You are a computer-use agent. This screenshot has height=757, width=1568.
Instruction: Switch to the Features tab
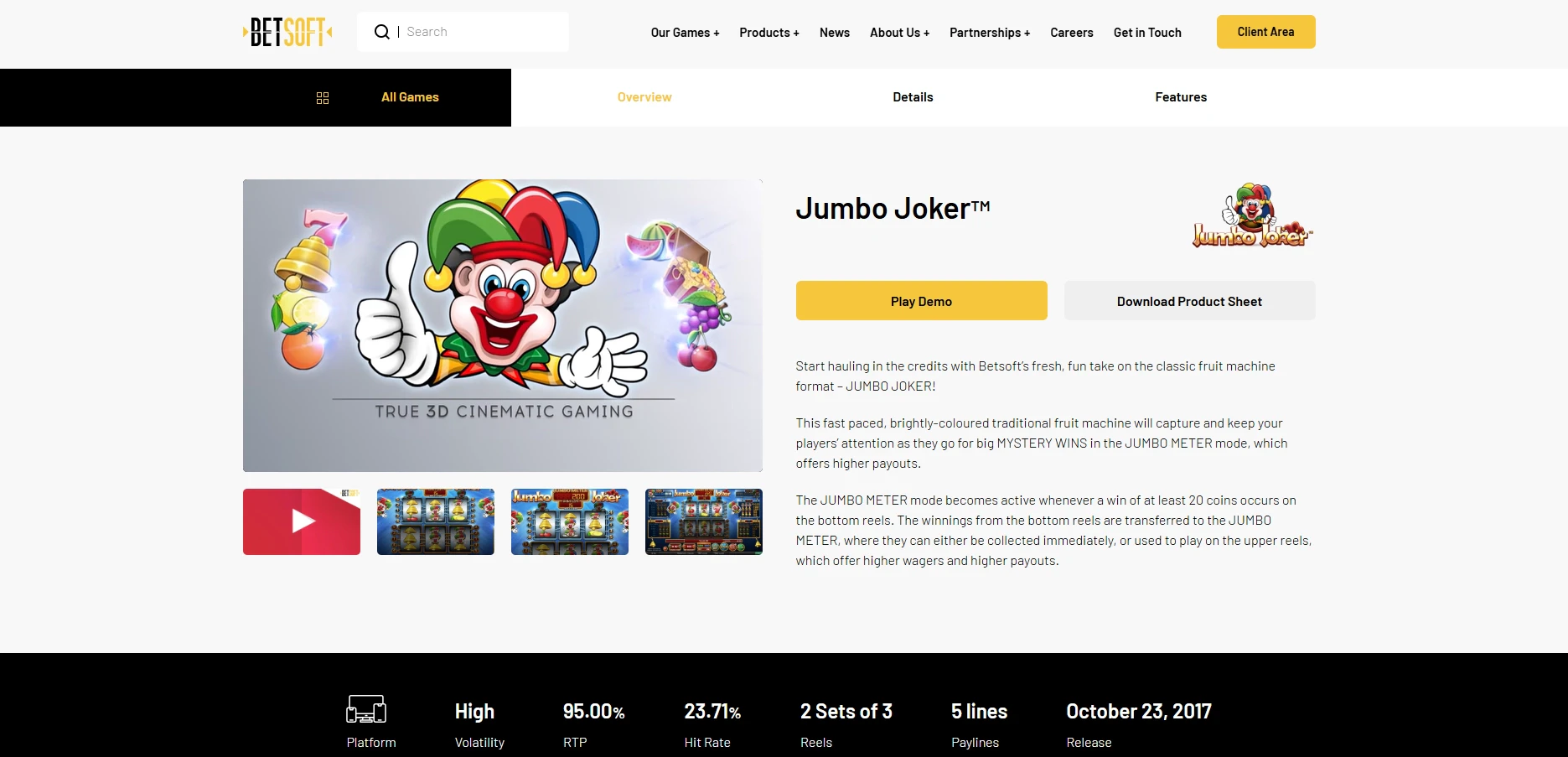coord(1181,97)
